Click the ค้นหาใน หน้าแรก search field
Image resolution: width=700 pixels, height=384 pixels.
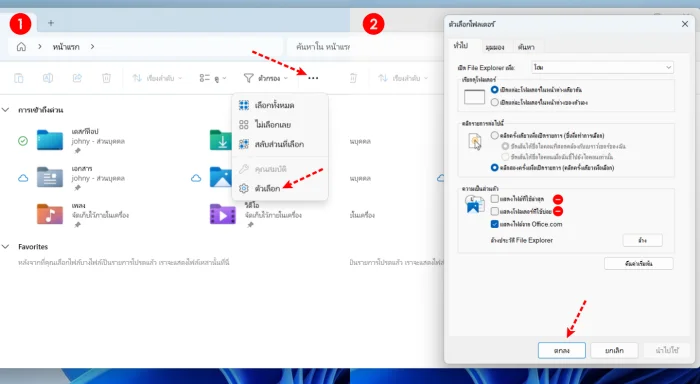click(319, 46)
